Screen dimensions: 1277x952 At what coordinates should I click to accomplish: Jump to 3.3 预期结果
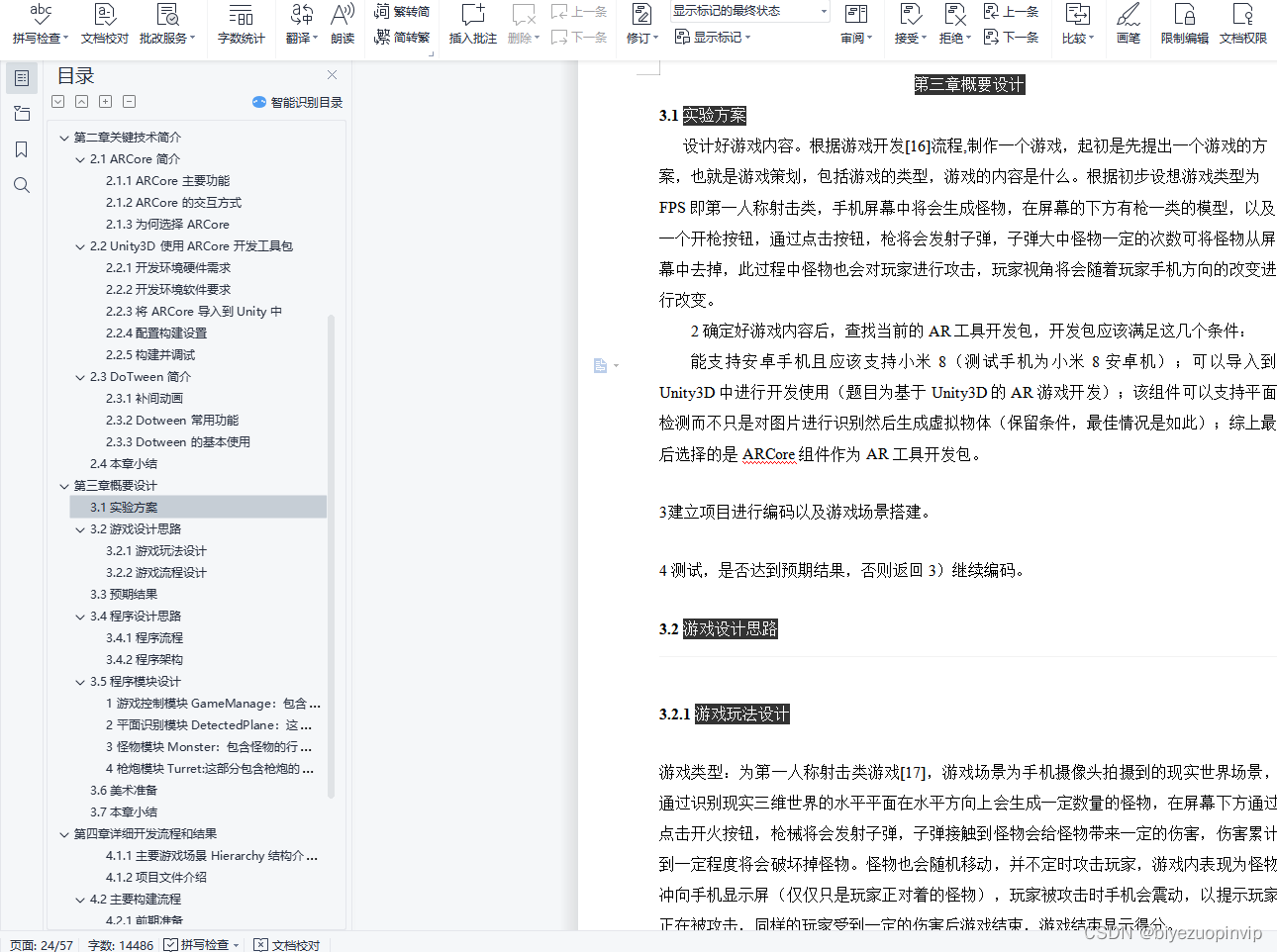124,595
